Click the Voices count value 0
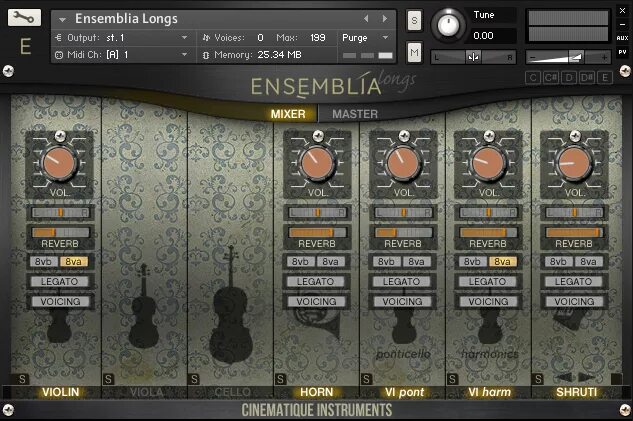The height and width of the screenshot is (421, 633). tap(260, 38)
